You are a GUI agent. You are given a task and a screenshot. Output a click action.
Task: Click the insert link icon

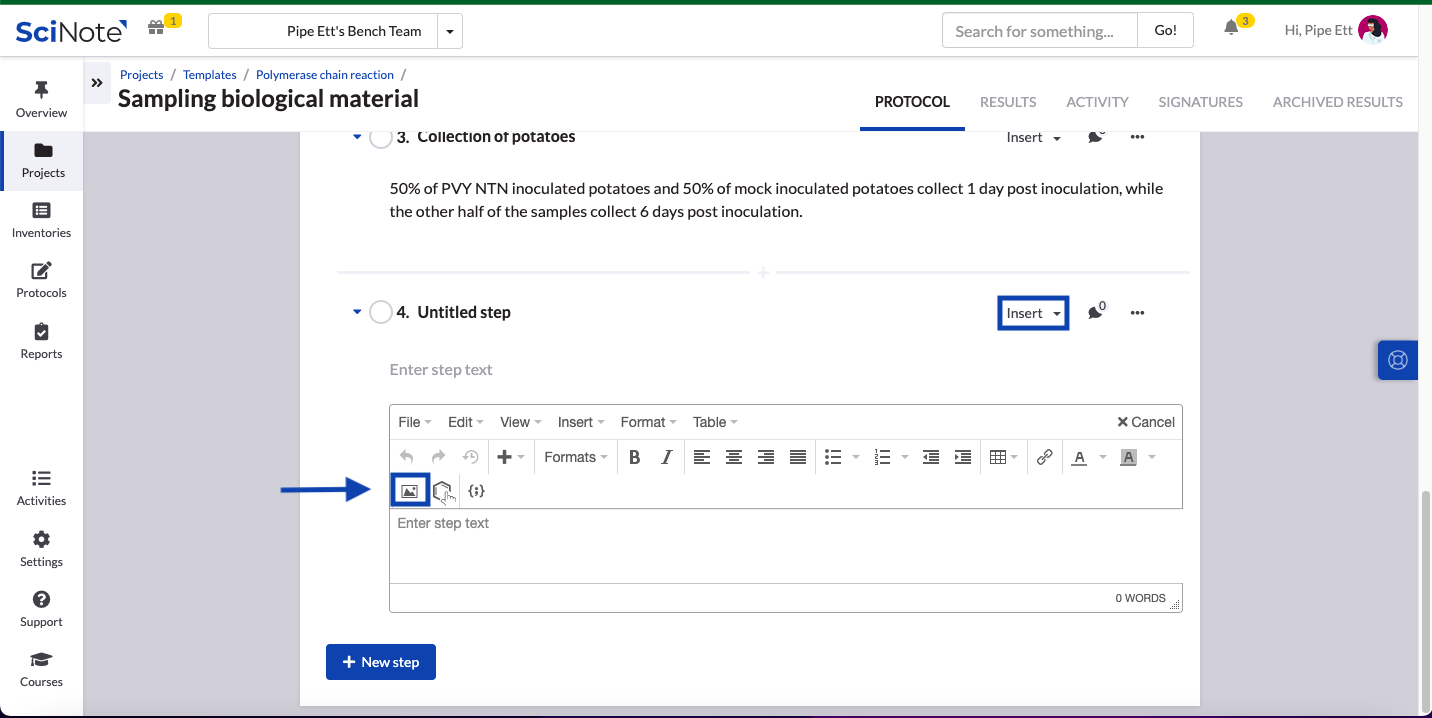click(1044, 457)
